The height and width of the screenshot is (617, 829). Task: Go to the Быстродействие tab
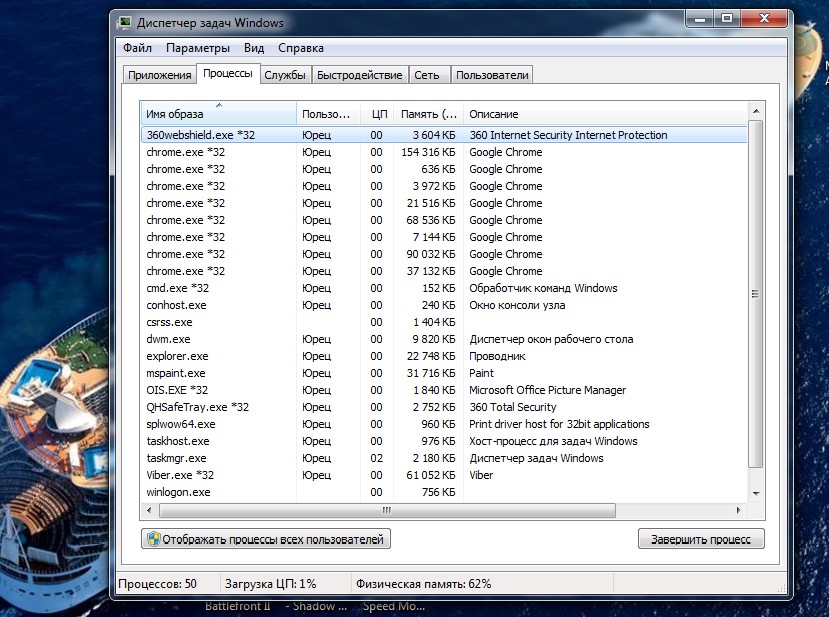pyautogui.click(x=359, y=75)
